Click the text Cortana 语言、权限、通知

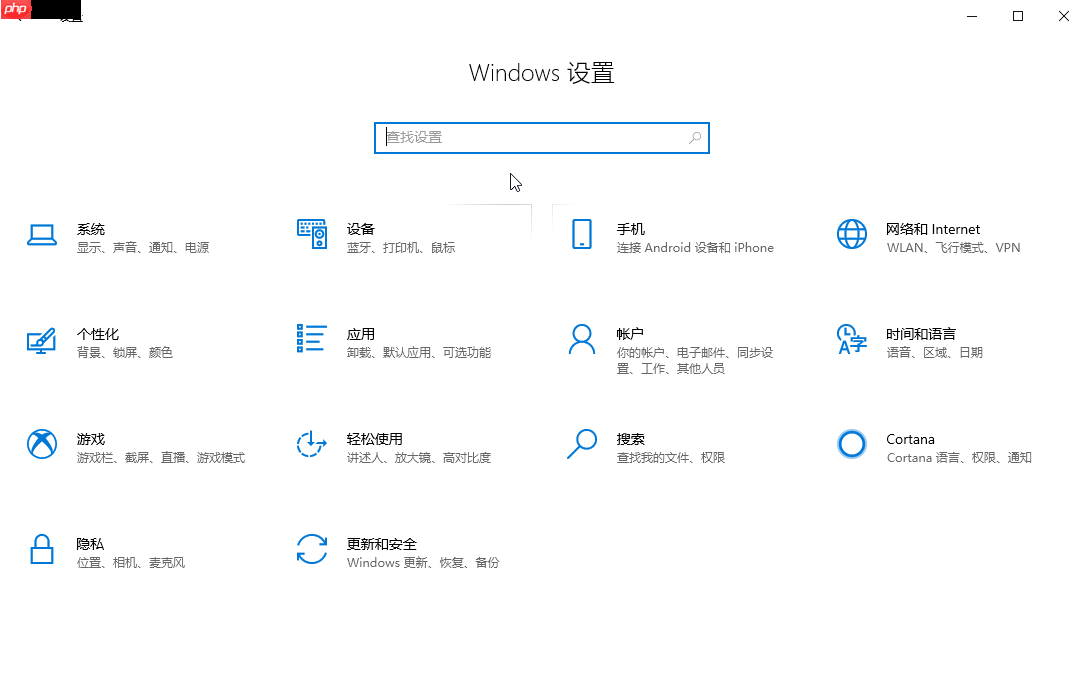coord(959,458)
